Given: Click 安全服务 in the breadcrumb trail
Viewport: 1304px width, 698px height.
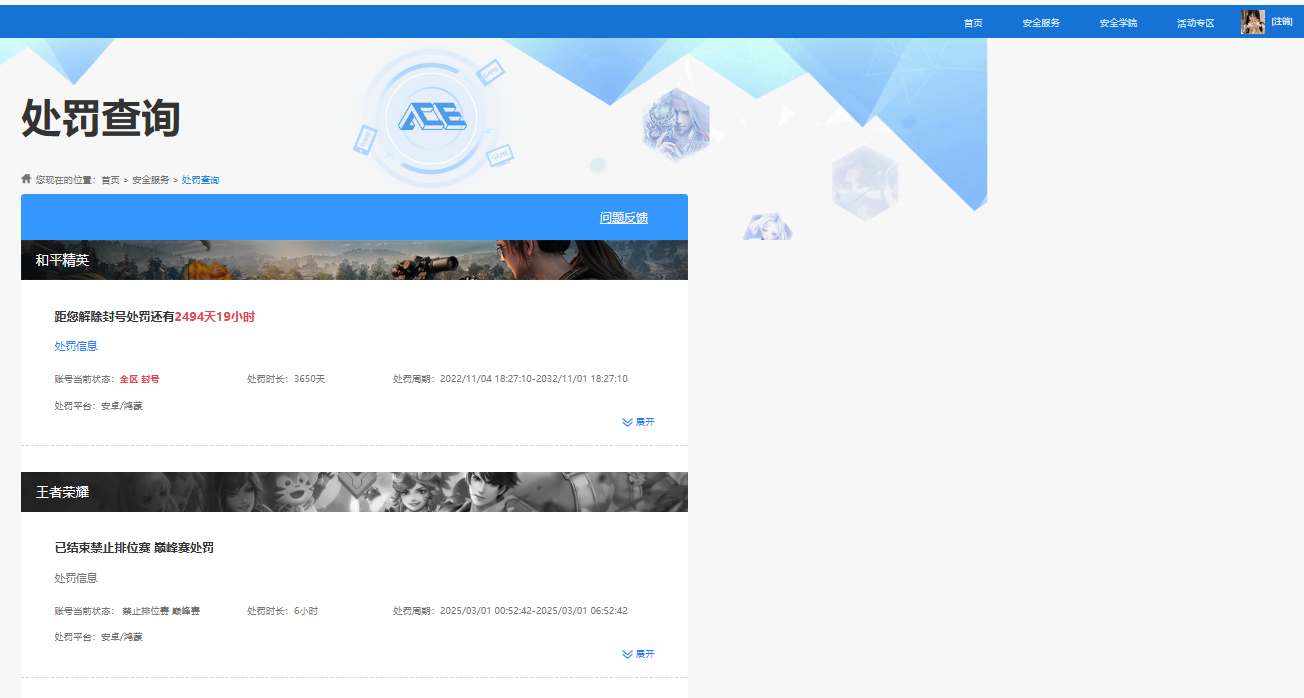Looking at the screenshot, I should (x=150, y=180).
